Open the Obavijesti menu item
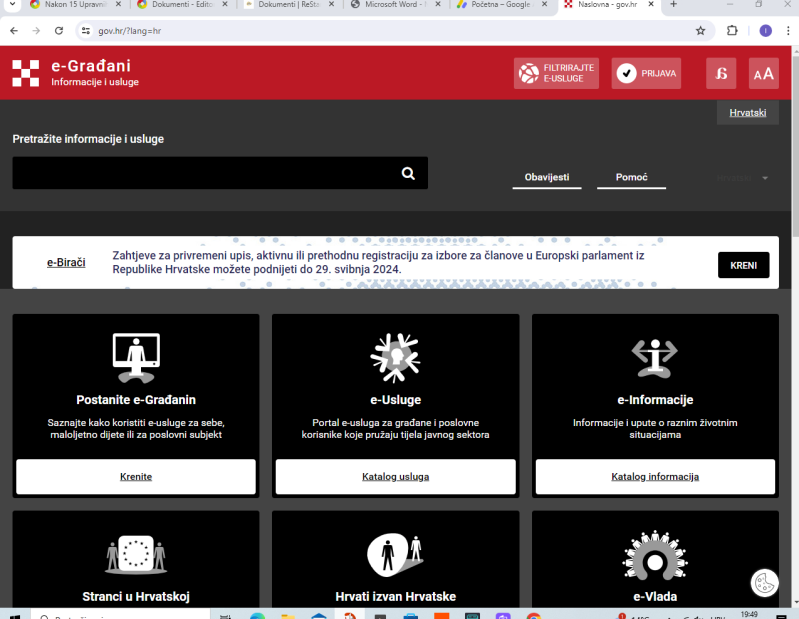The width and height of the screenshot is (799, 619). pyautogui.click(x=547, y=177)
